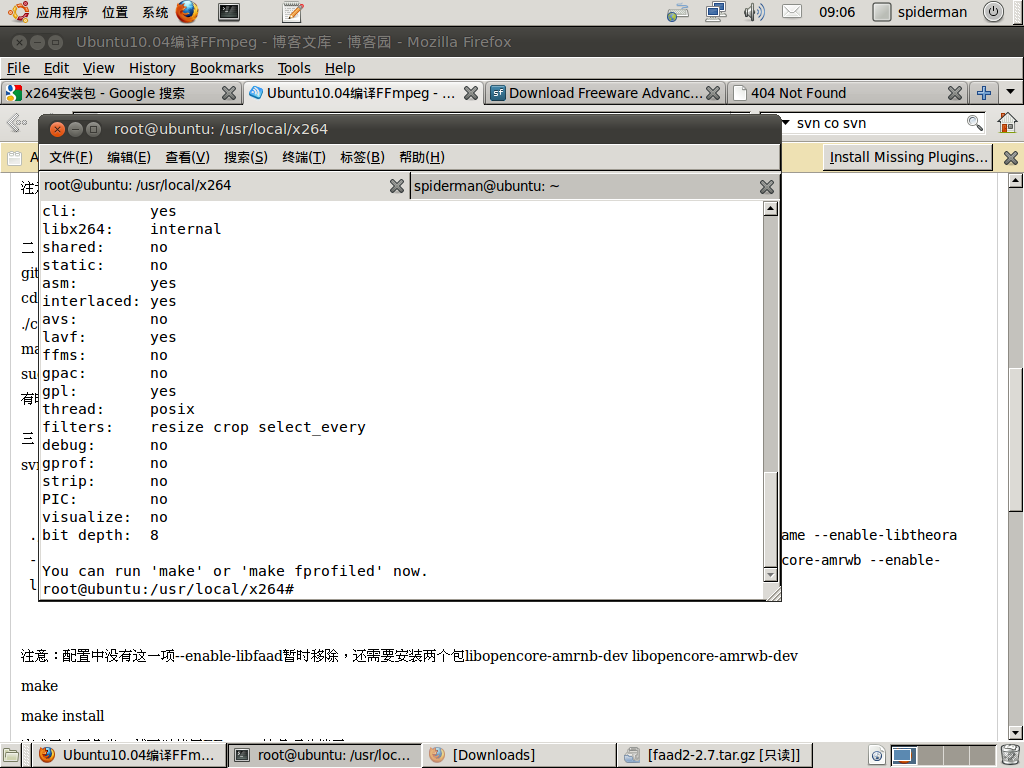Close the Ubuntu10.04编译FFmpeg tab
Image resolution: width=1024 pixels, height=768 pixels.
pos(471,93)
